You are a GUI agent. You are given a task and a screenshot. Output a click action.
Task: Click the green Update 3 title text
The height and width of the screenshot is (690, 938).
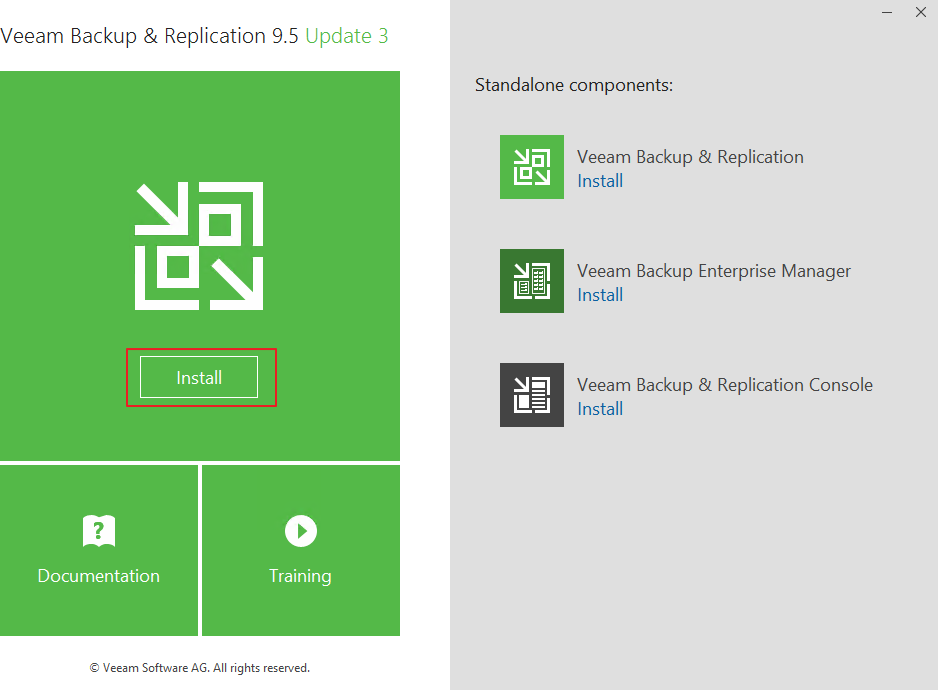click(347, 36)
